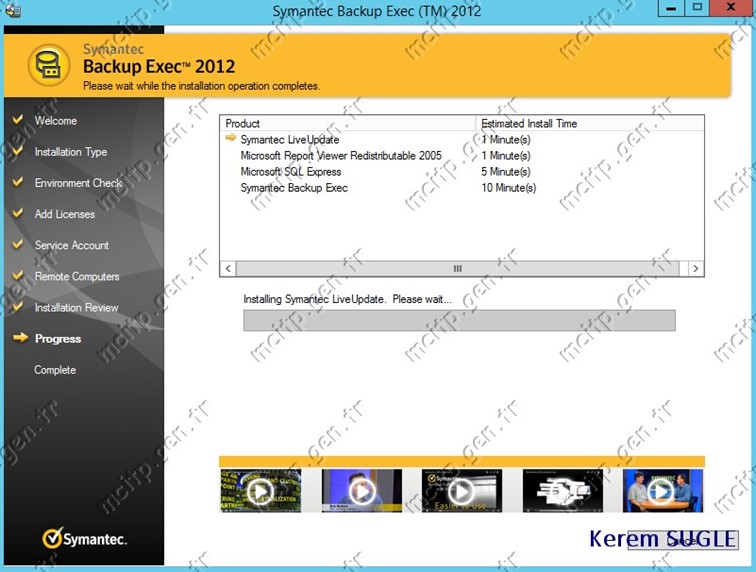Click the Product column header
Viewport: 756px width, 572px height.
coord(348,123)
